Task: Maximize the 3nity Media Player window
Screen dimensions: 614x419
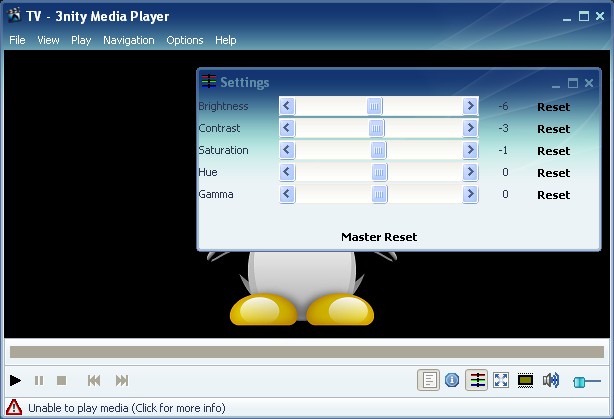Action: [583, 16]
